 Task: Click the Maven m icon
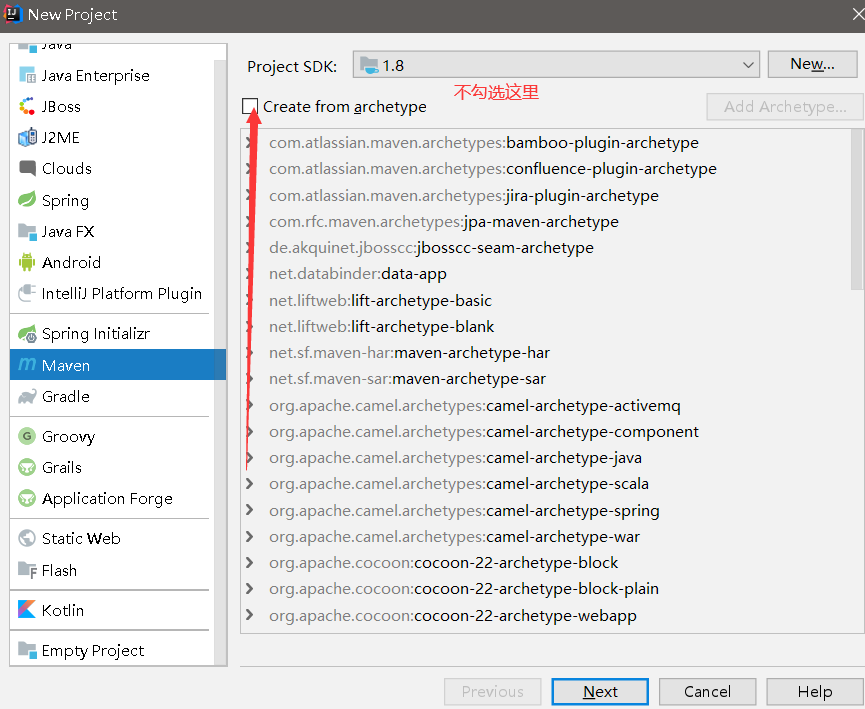27,364
